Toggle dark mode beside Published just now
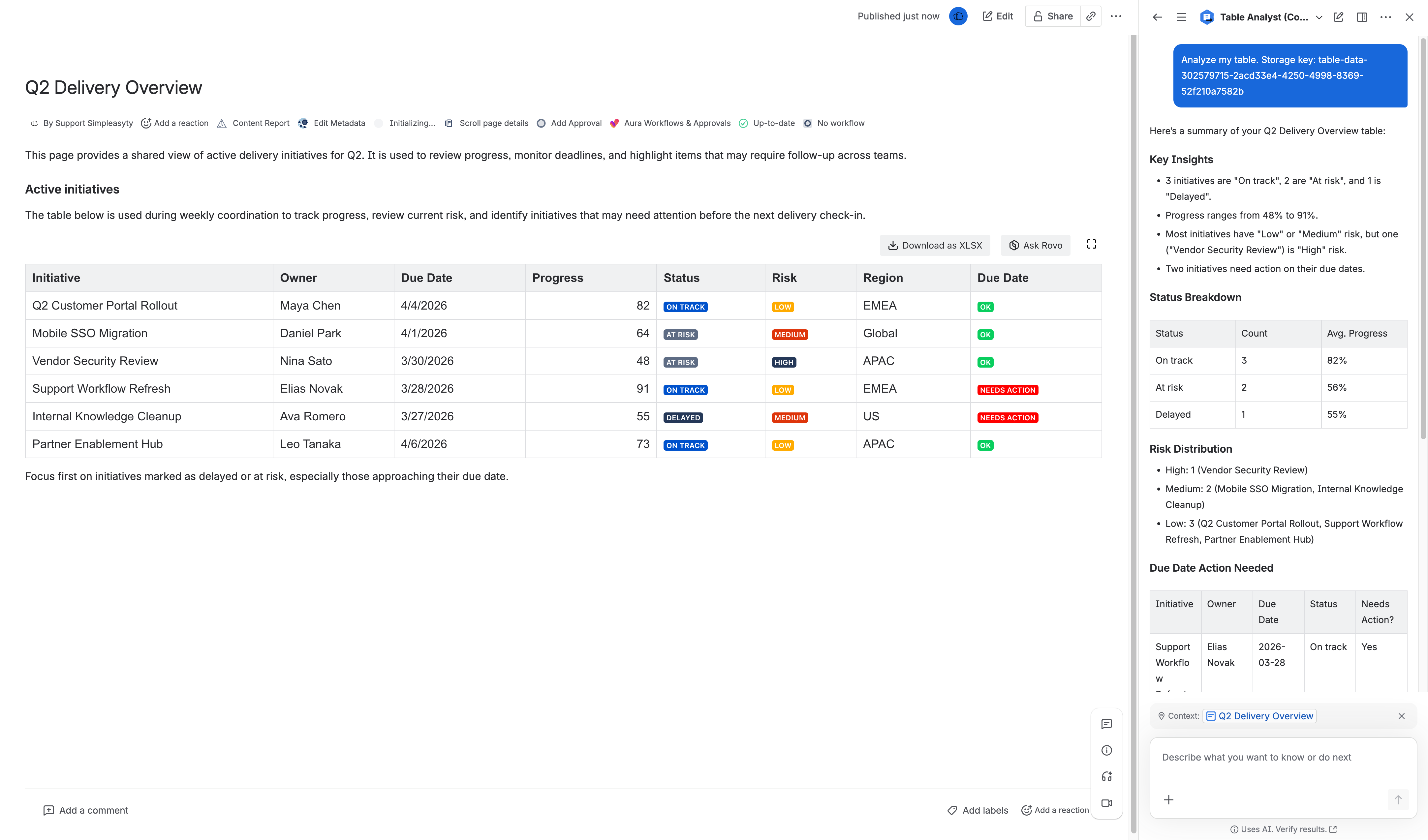 (958, 16)
